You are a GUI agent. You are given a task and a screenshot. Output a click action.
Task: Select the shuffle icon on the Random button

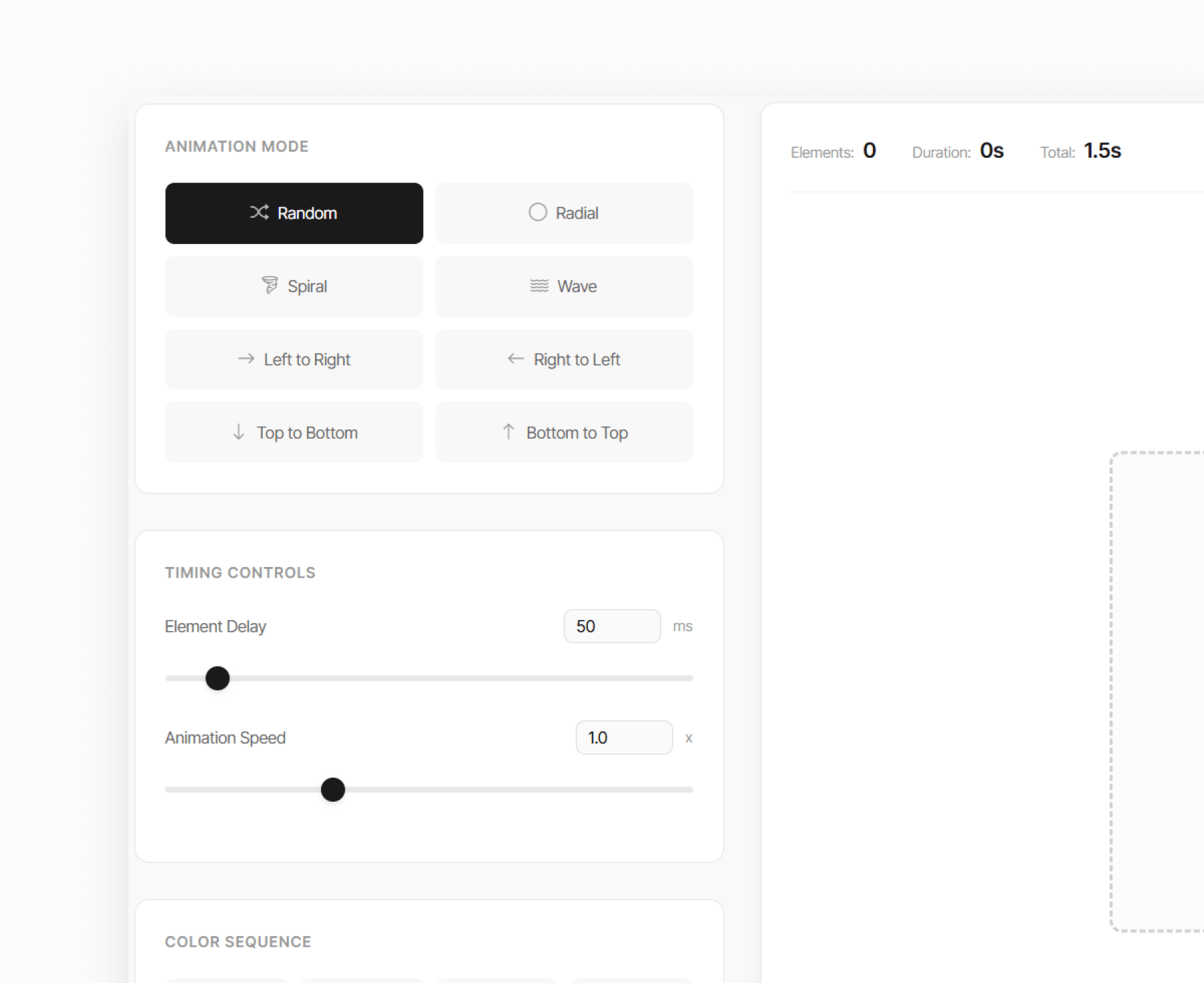coord(260,213)
